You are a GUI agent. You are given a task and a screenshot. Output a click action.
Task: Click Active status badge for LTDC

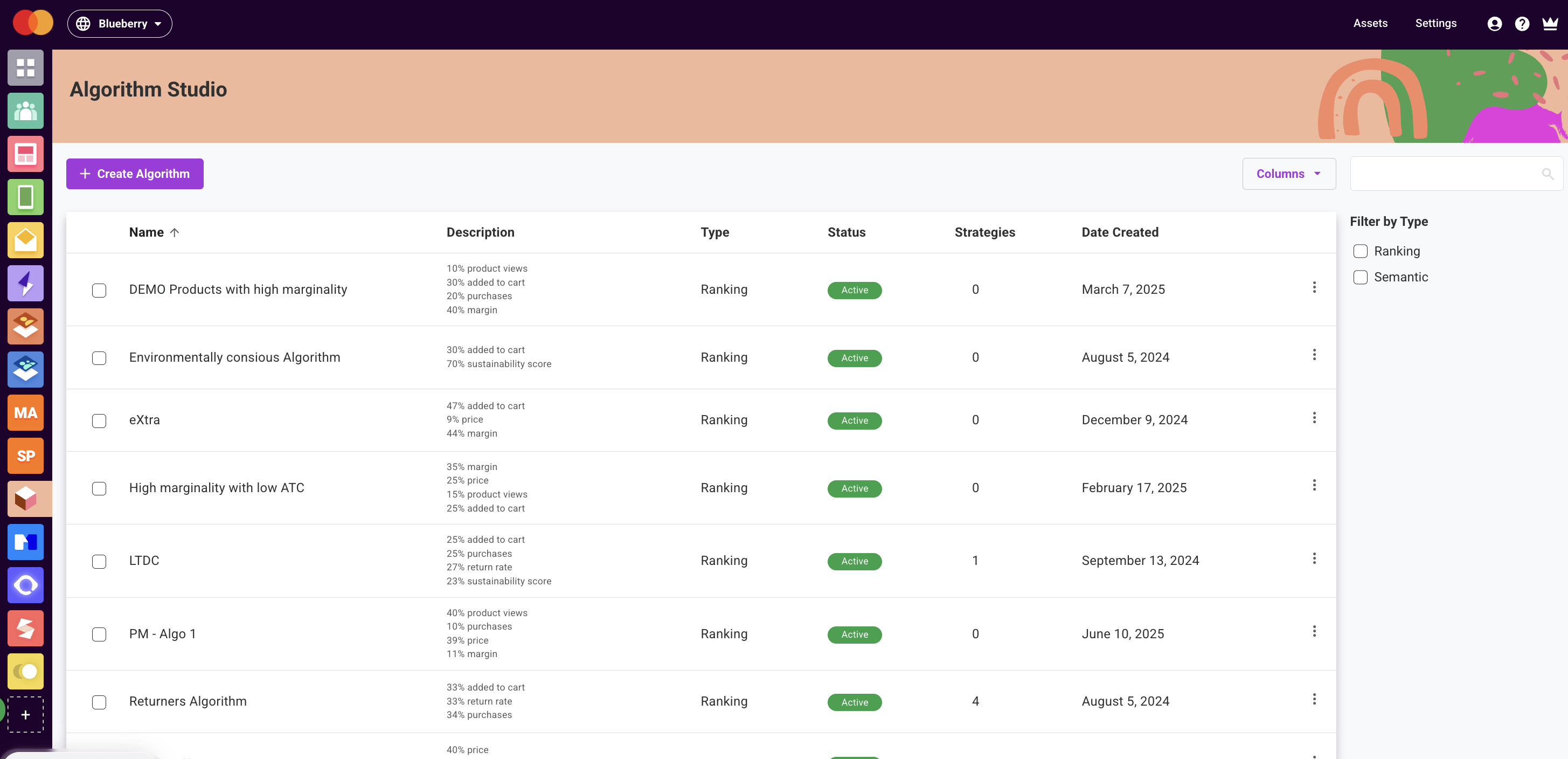[x=854, y=562]
